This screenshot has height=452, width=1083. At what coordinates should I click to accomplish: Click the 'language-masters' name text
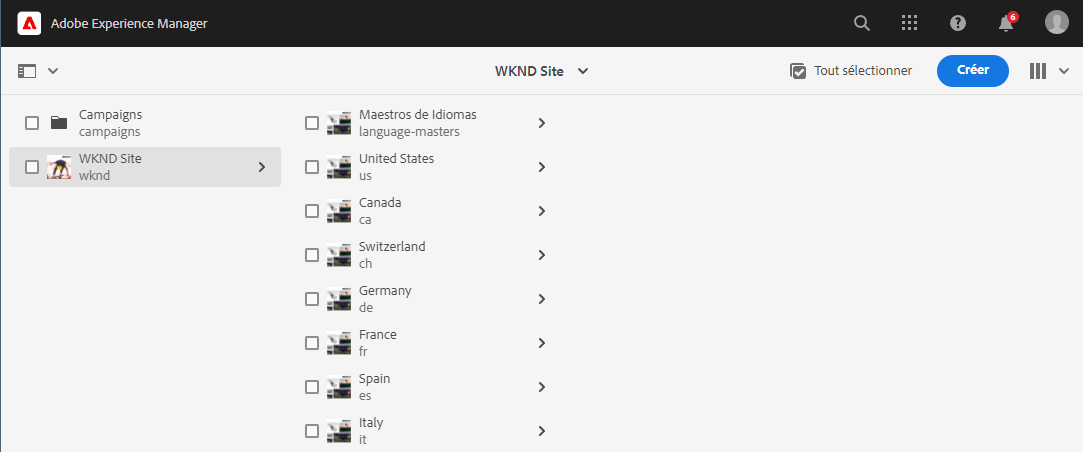point(410,131)
